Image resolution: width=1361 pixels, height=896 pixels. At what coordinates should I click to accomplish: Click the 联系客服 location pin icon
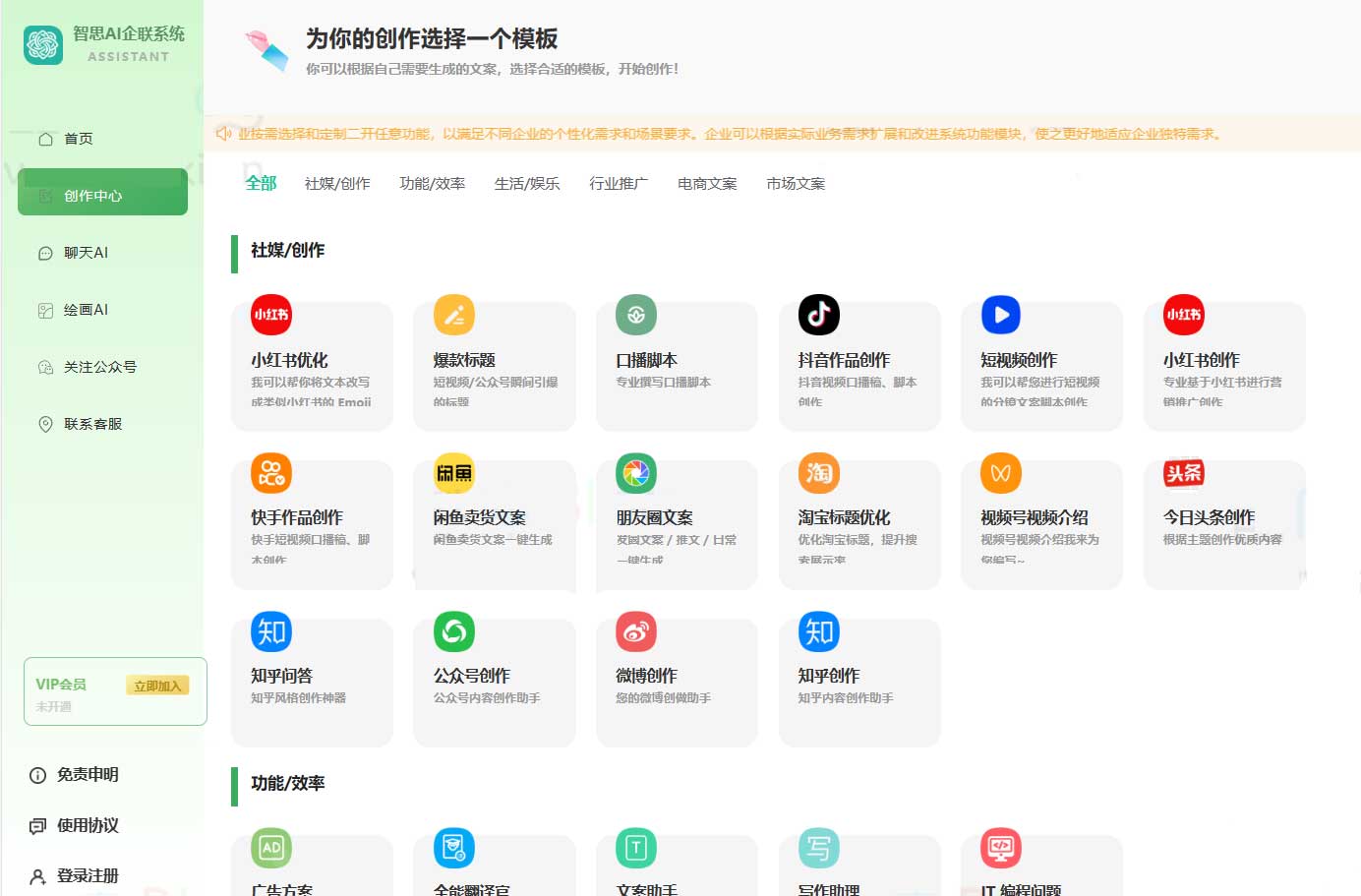pyautogui.click(x=45, y=424)
